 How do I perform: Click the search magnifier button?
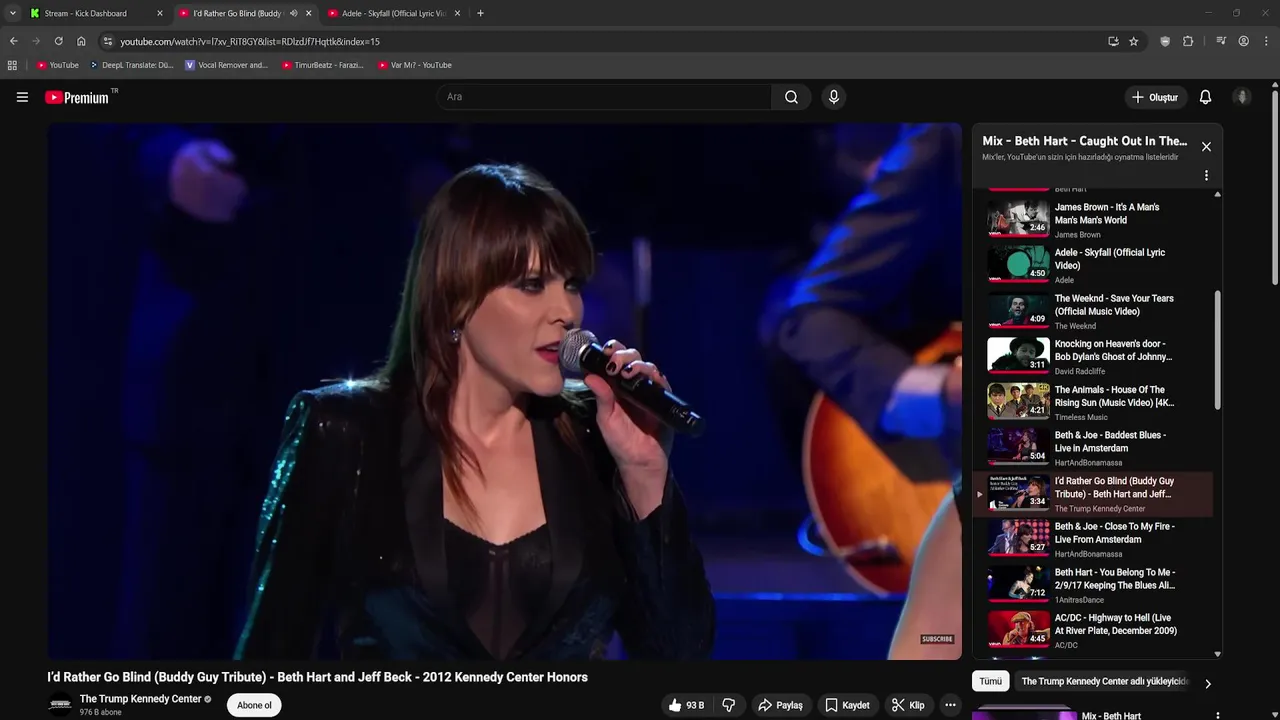[791, 97]
